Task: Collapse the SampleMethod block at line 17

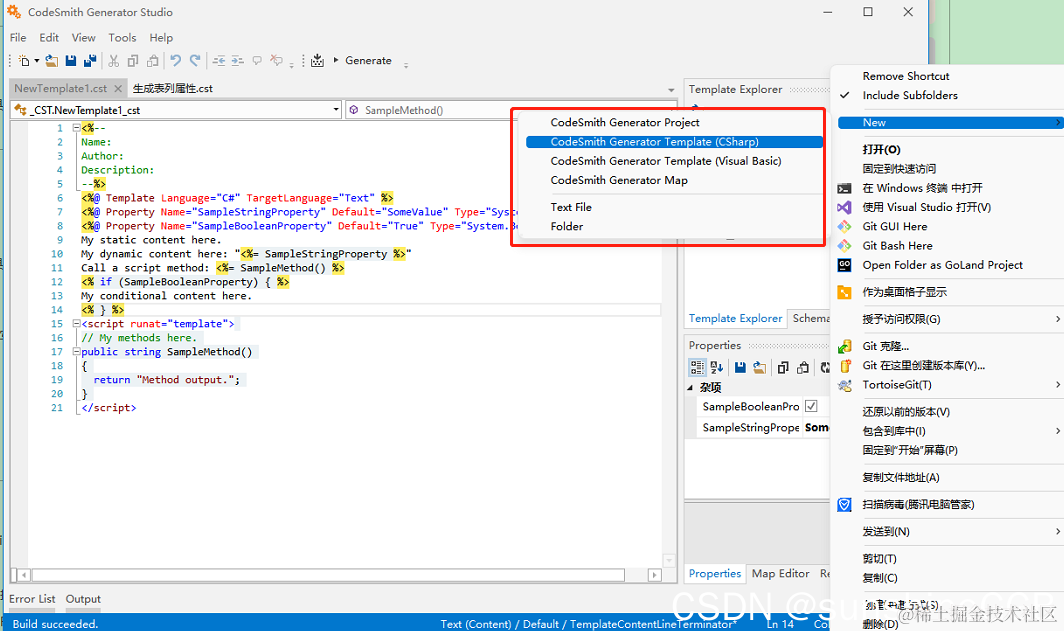Action: pos(76,351)
